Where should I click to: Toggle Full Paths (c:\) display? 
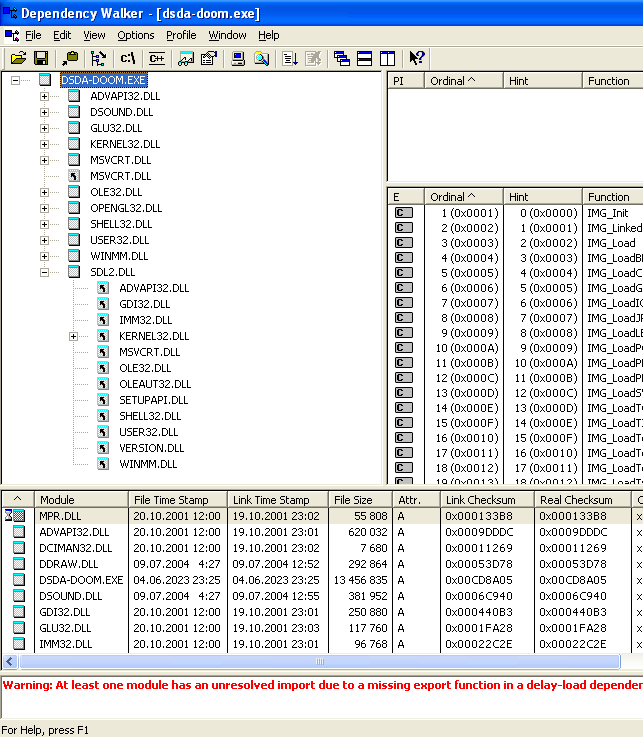click(128, 59)
